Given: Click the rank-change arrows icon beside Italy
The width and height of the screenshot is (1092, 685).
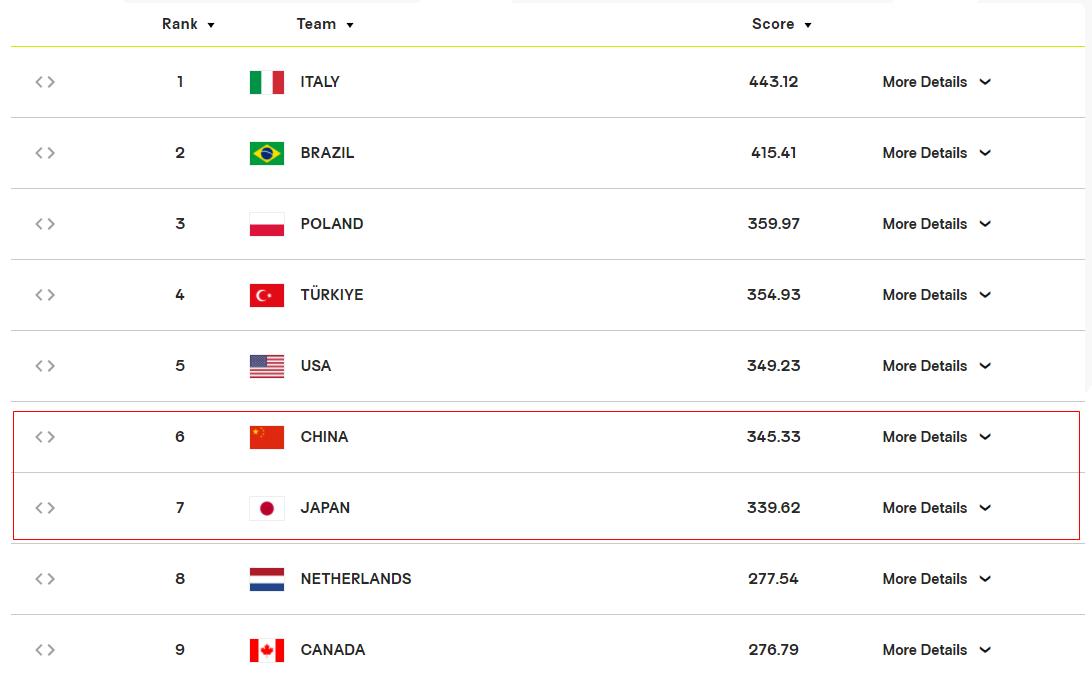Looking at the screenshot, I should [x=45, y=82].
